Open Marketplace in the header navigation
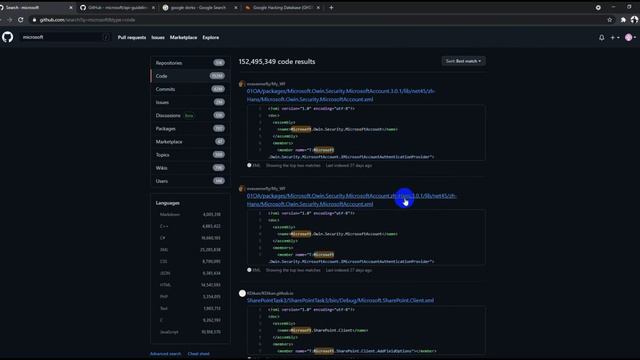This screenshot has height=360, width=640. pyautogui.click(x=183, y=38)
